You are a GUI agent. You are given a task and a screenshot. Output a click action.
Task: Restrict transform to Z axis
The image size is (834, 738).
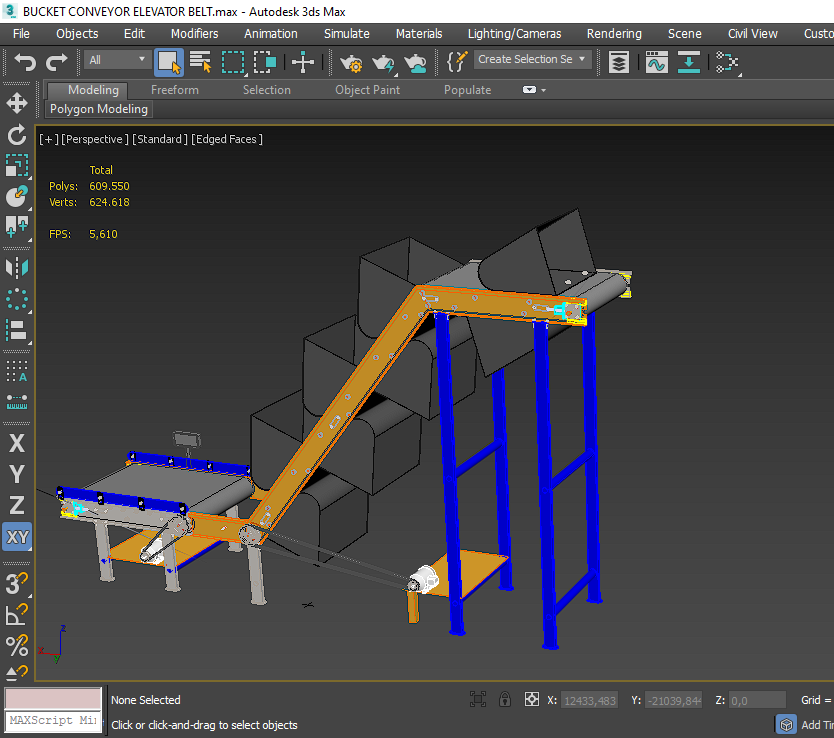[x=16, y=505]
